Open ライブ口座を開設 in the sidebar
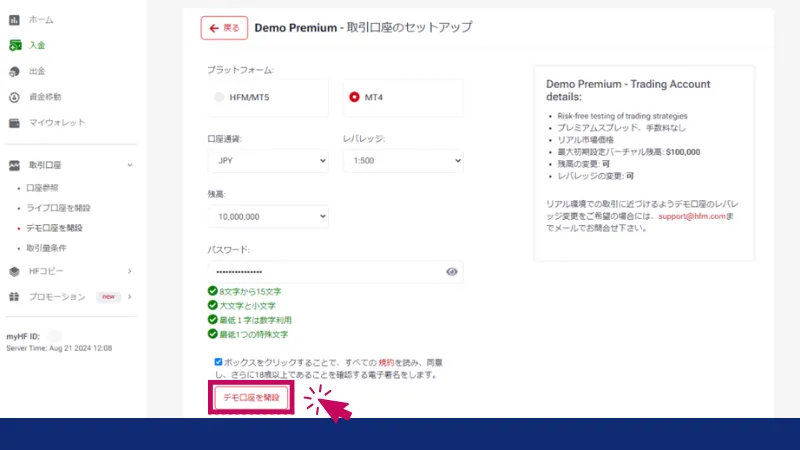The height and width of the screenshot is (450, 800). click(x=58, y=208)
